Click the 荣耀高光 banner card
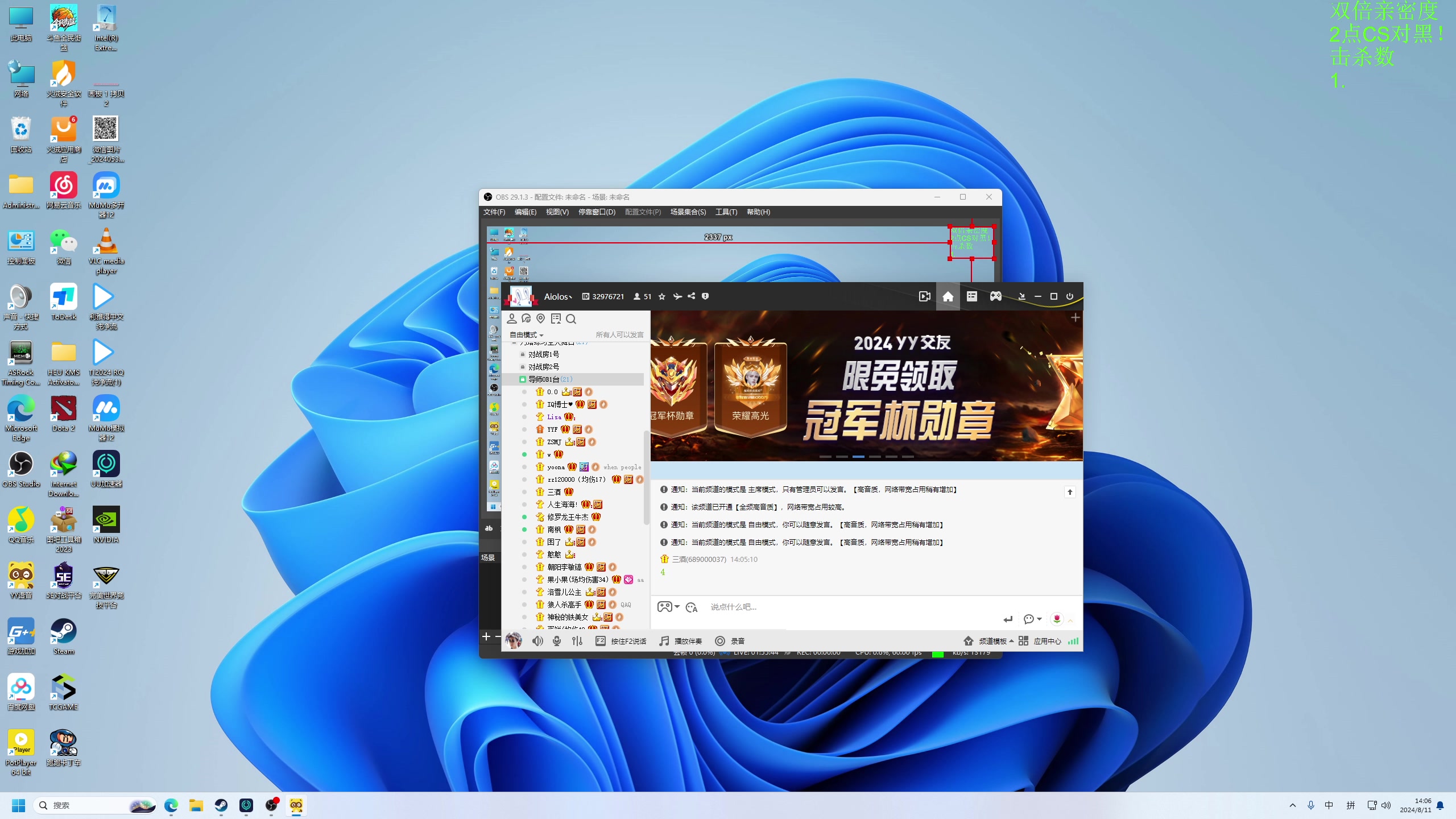The image size is (1456, 819). click(x=750, y=387)
